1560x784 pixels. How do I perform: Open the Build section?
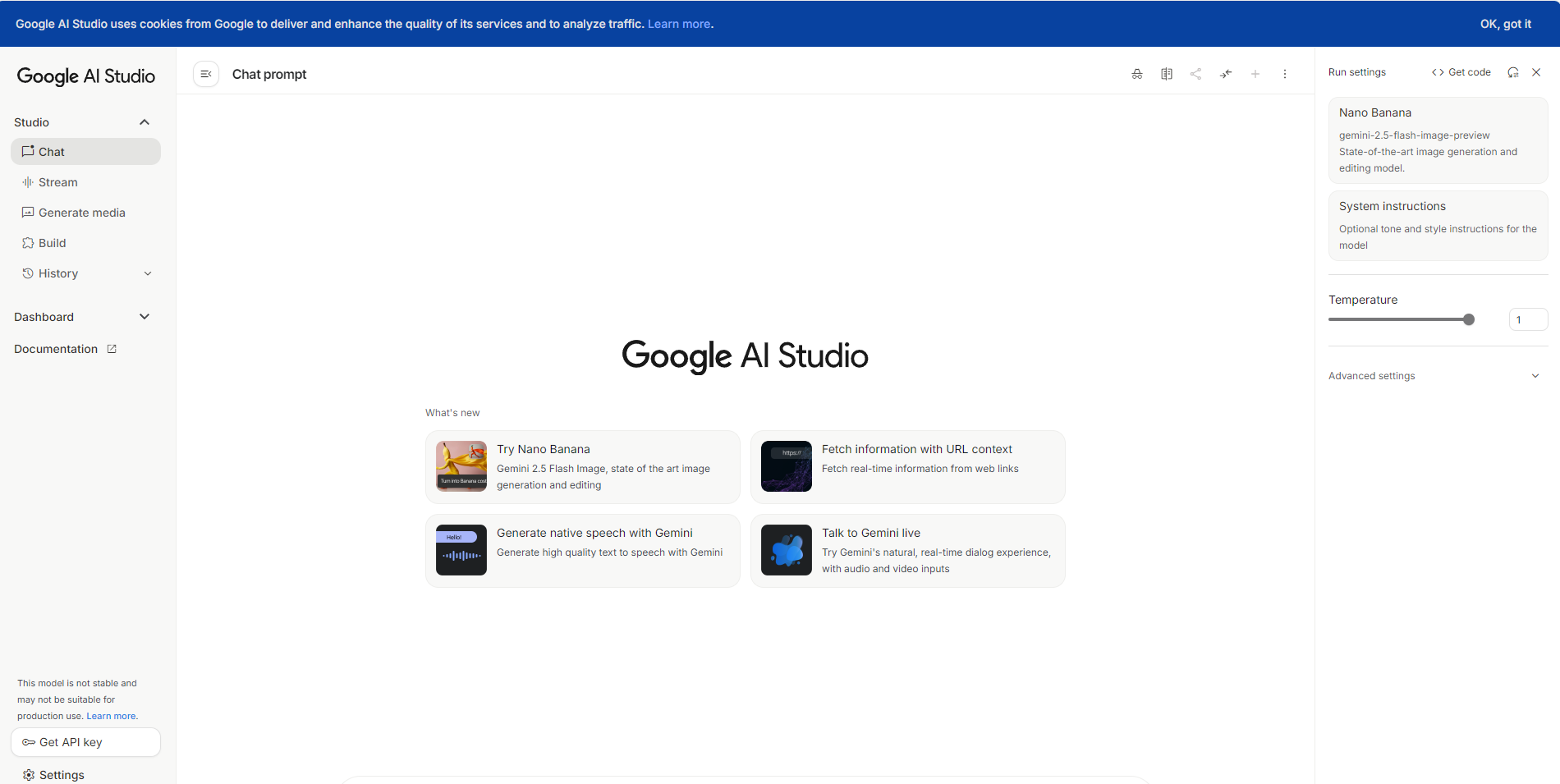(85, 243)
